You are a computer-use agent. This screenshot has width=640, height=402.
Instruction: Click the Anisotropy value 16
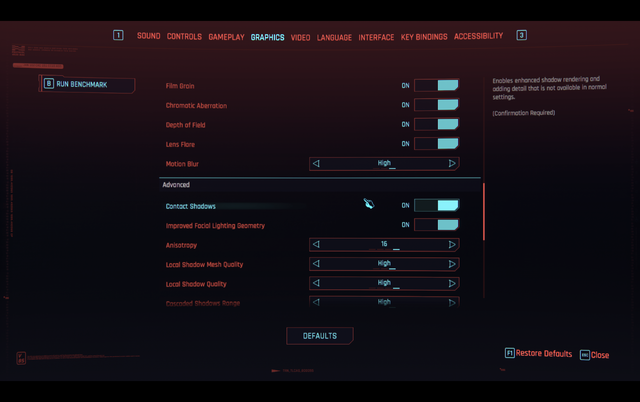pyautogui.click(x=384, y=244)
